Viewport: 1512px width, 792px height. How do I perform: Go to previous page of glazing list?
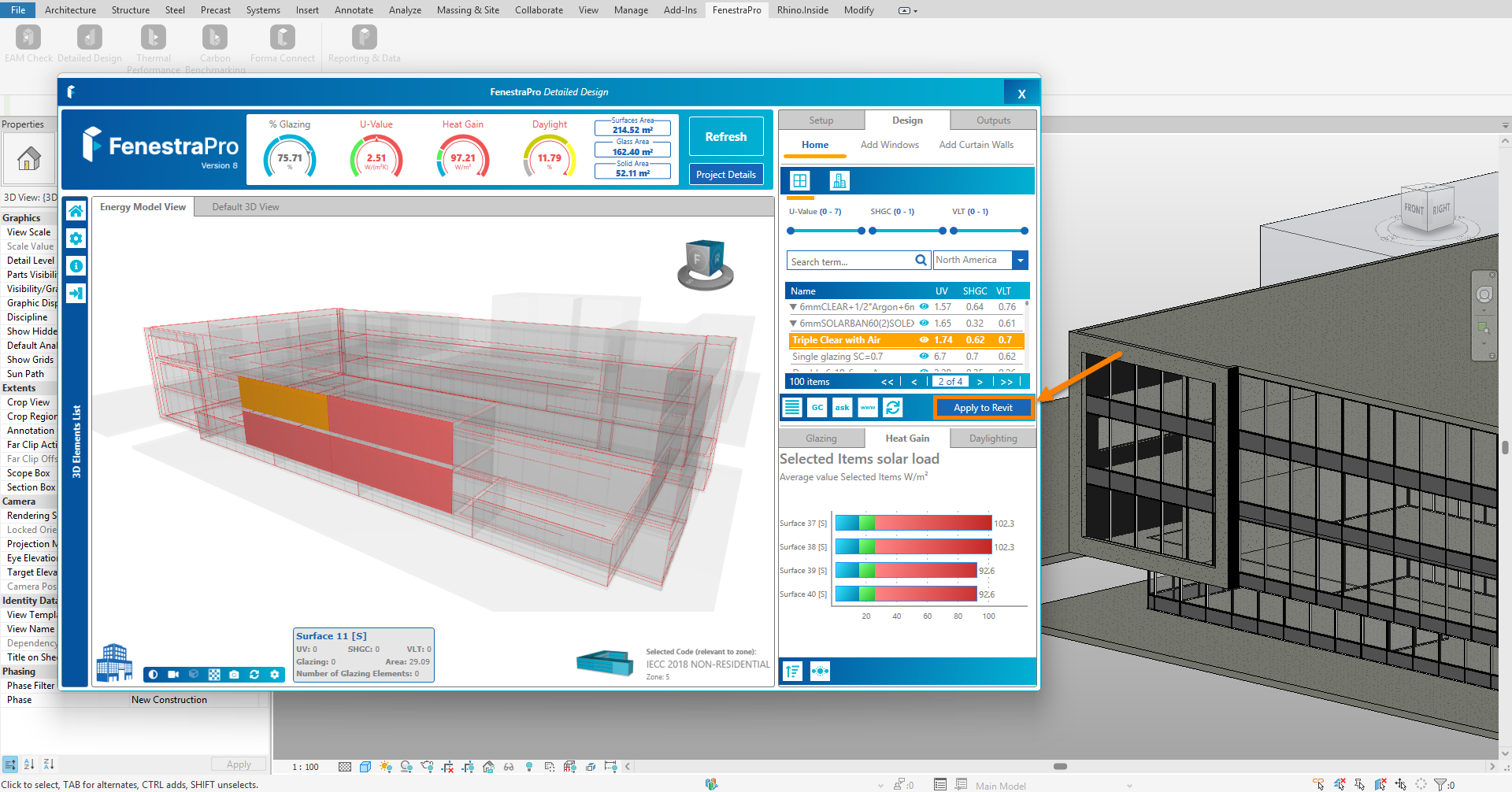pos(914,382)
